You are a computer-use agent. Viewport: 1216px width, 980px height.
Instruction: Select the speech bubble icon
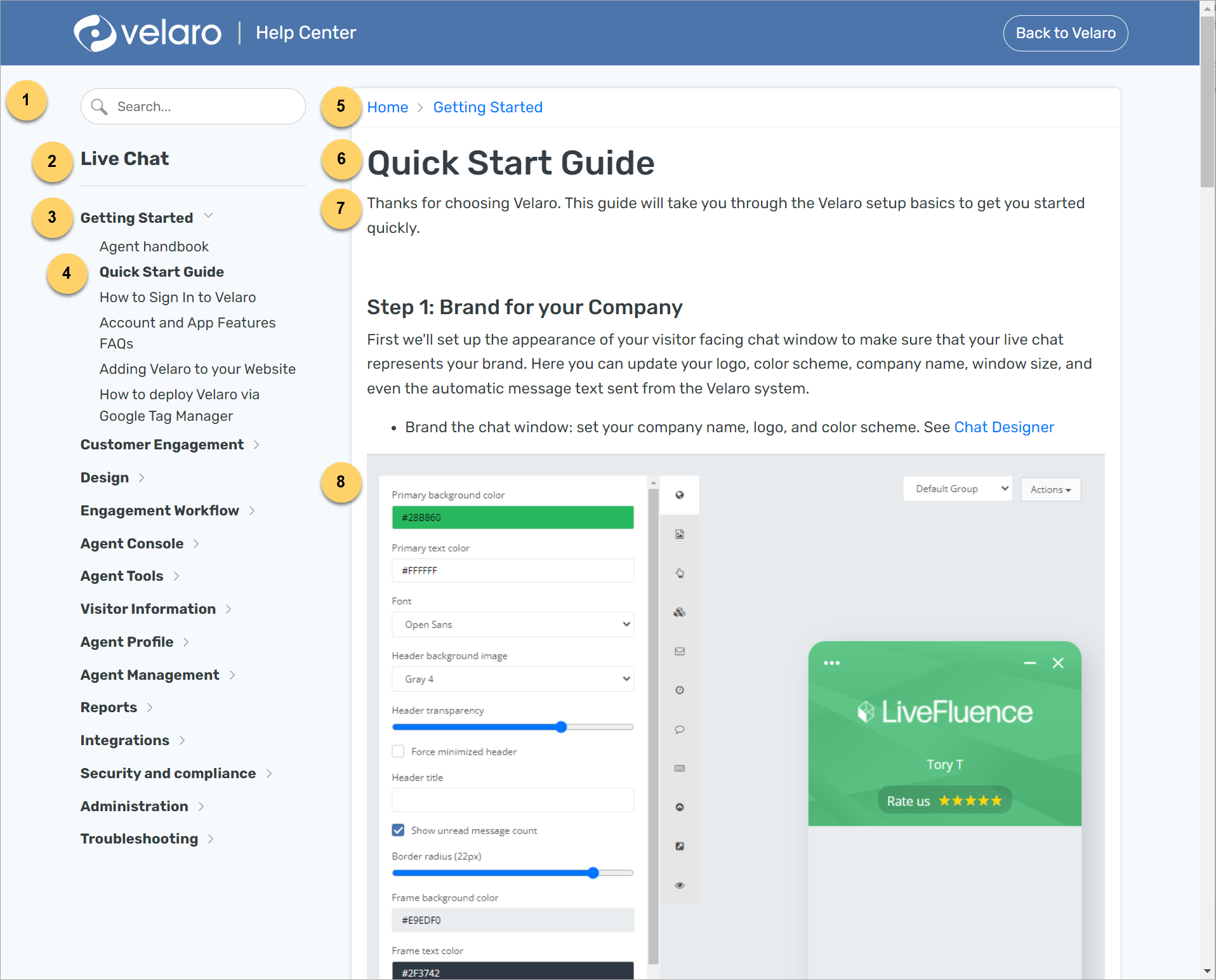pyautogui.click(x=679, y=729)
